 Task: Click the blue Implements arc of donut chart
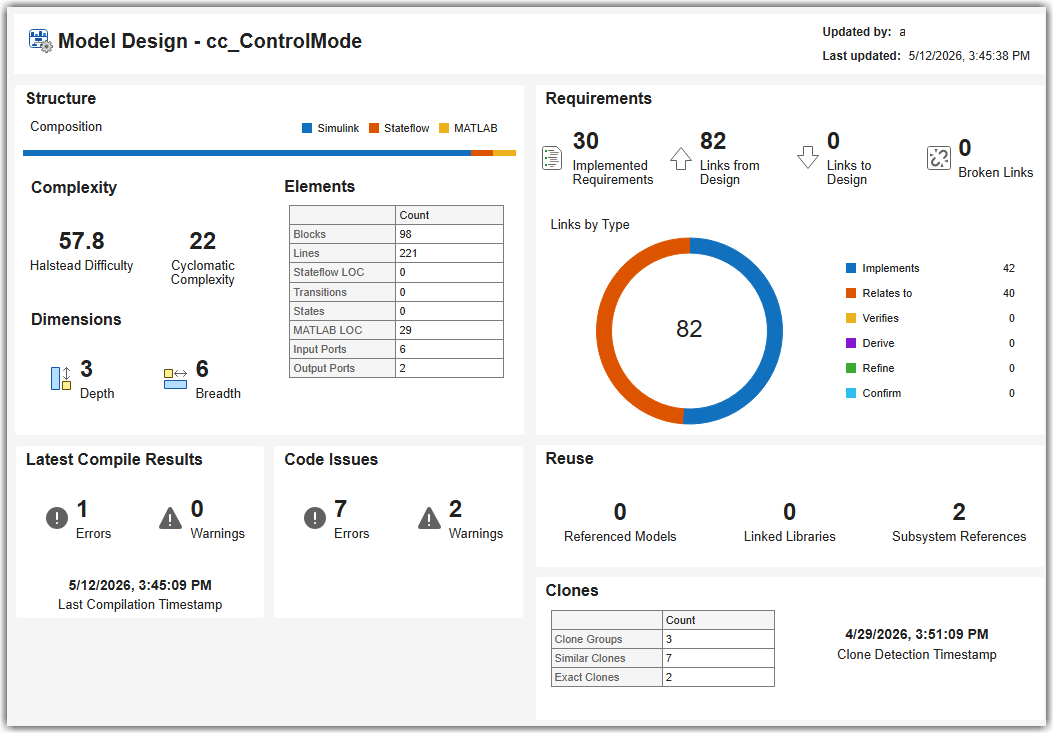[x=774, y=331]
